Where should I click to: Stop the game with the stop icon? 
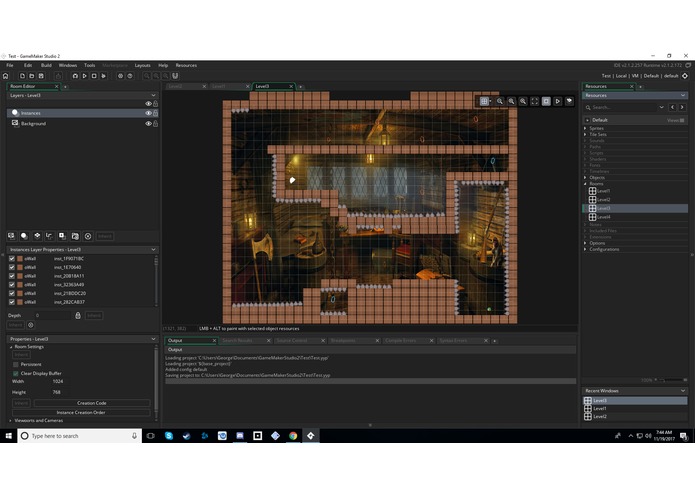94,76
